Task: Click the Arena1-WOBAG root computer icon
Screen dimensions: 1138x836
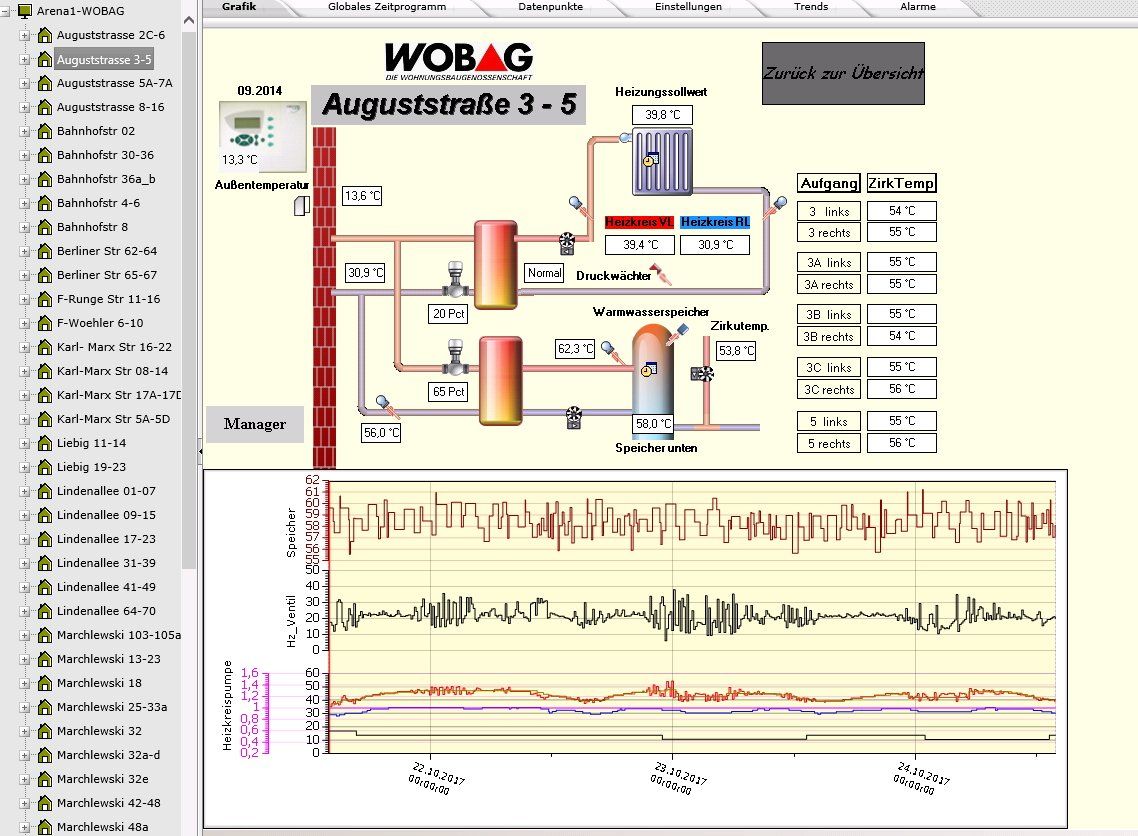Action: pyautogui.click(x=24, y=11)
